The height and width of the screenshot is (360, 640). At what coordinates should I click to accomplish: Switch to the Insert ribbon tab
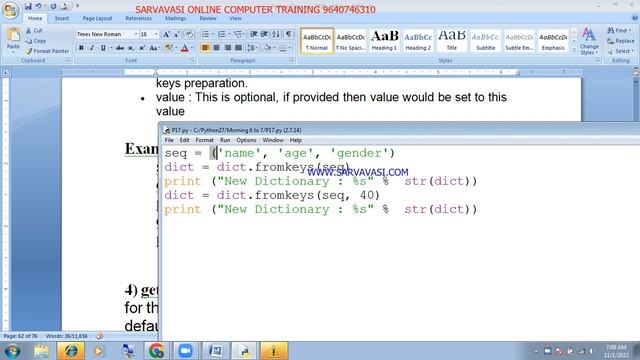[x=62, y=18]
